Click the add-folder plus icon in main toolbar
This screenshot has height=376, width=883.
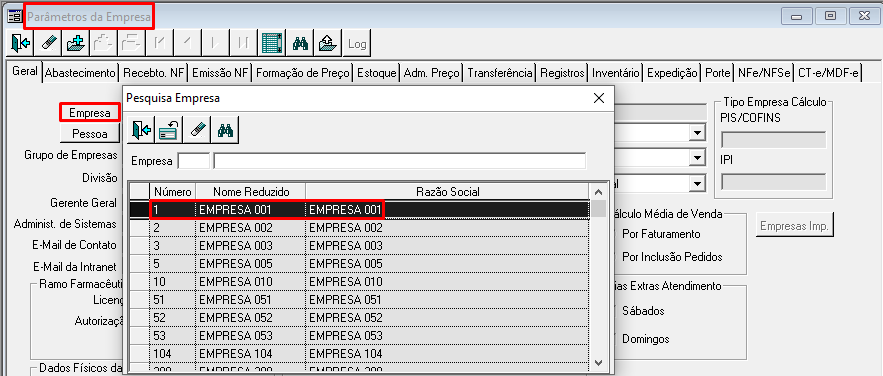[76, 43]
